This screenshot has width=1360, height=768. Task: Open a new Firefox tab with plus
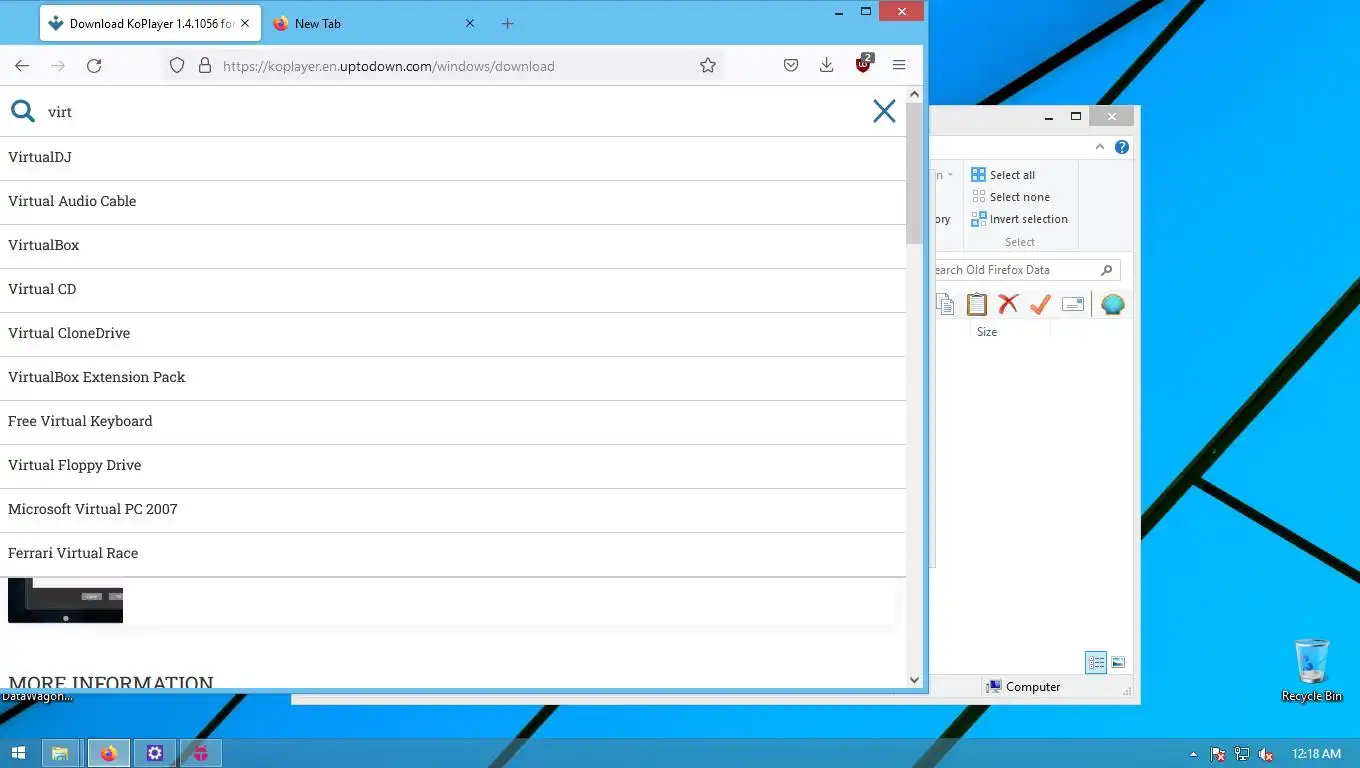click(507, 23)
